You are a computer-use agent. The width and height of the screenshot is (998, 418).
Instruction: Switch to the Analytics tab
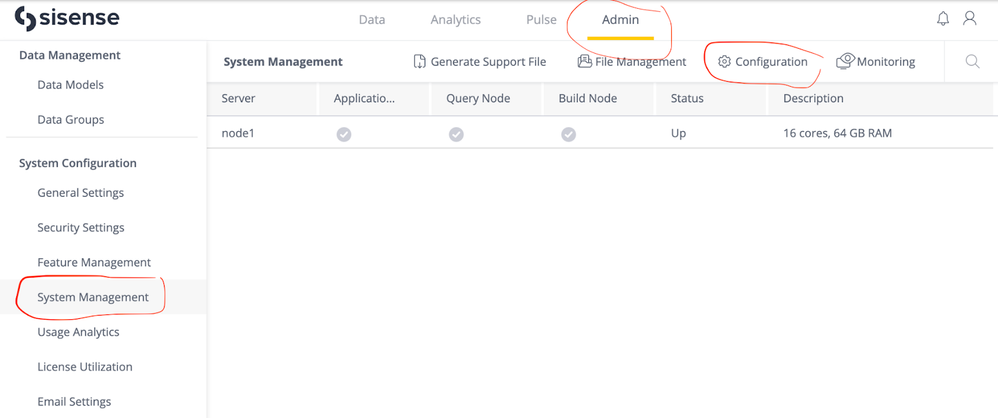click(x=455, y=20)
